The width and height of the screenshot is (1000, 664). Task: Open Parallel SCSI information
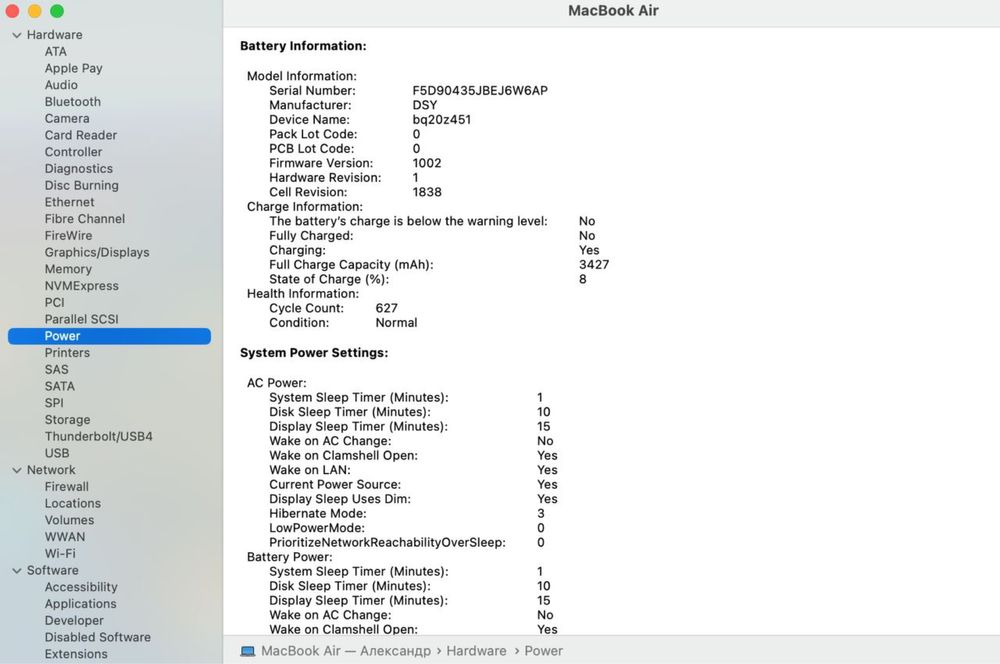click(82, 319)
